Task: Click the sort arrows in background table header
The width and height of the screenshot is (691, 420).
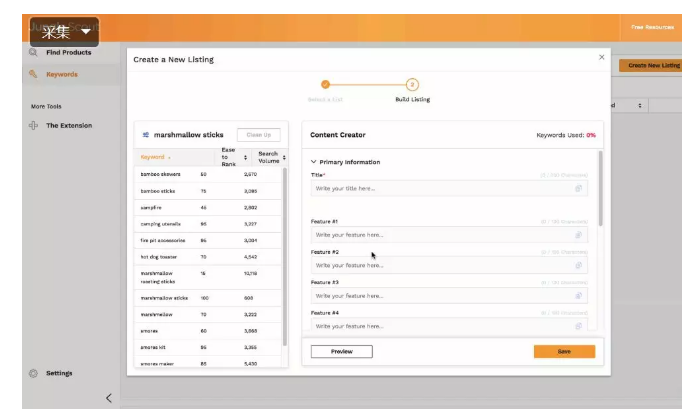Action: (640, 106)
